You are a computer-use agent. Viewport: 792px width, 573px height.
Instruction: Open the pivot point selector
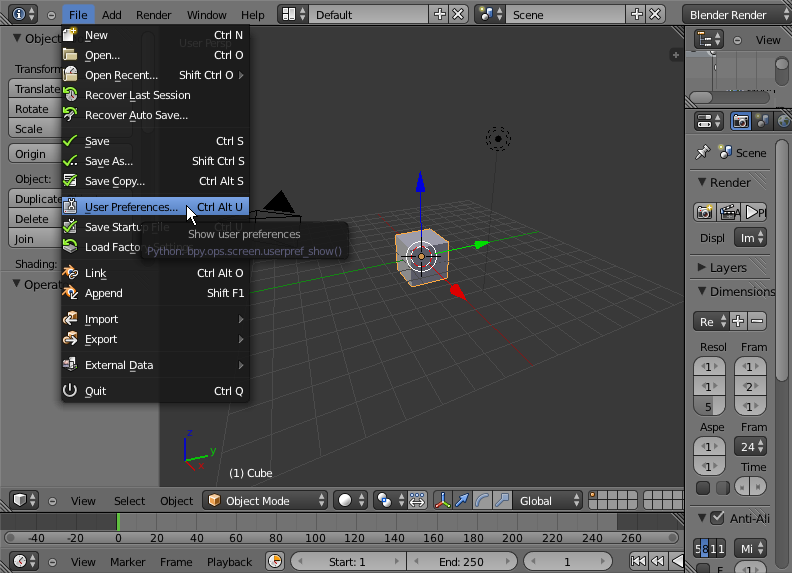coord(389,501)
